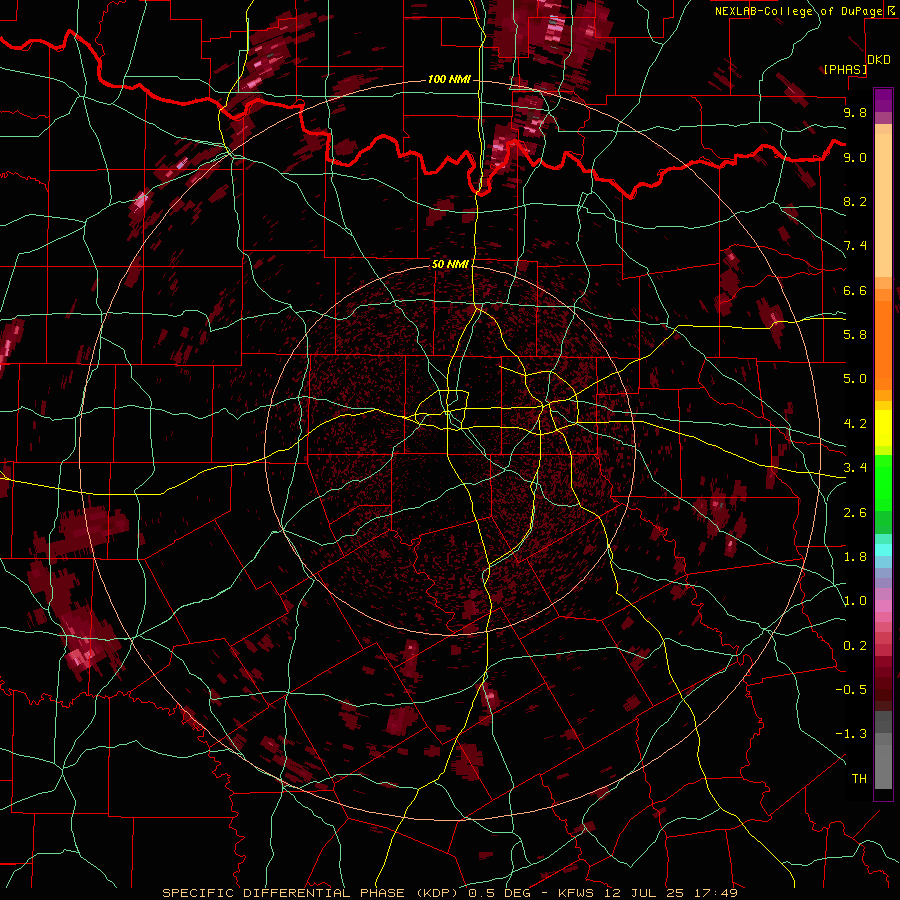Select the 9.8 value on the color scale

click(x=855, y=112)
